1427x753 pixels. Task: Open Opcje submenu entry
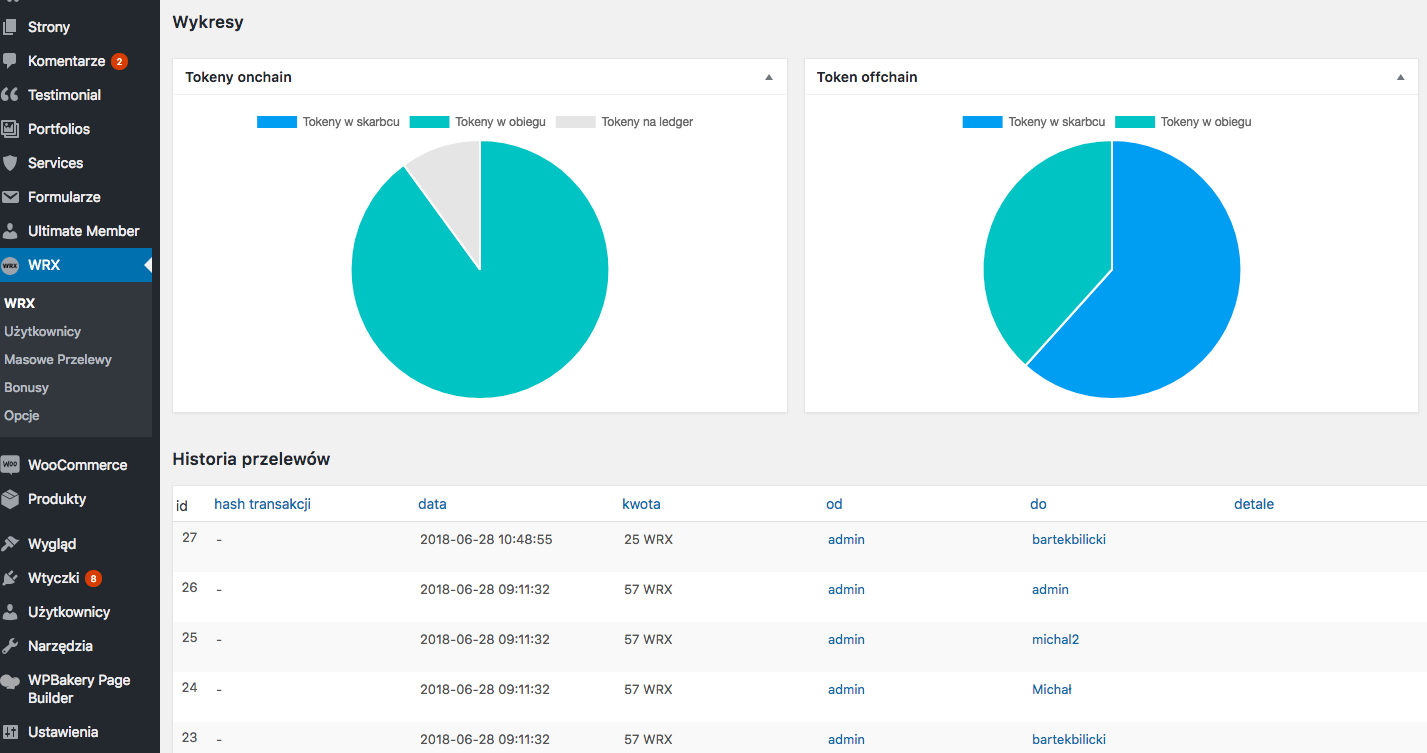pyautogui.click(x=21, y=415)
